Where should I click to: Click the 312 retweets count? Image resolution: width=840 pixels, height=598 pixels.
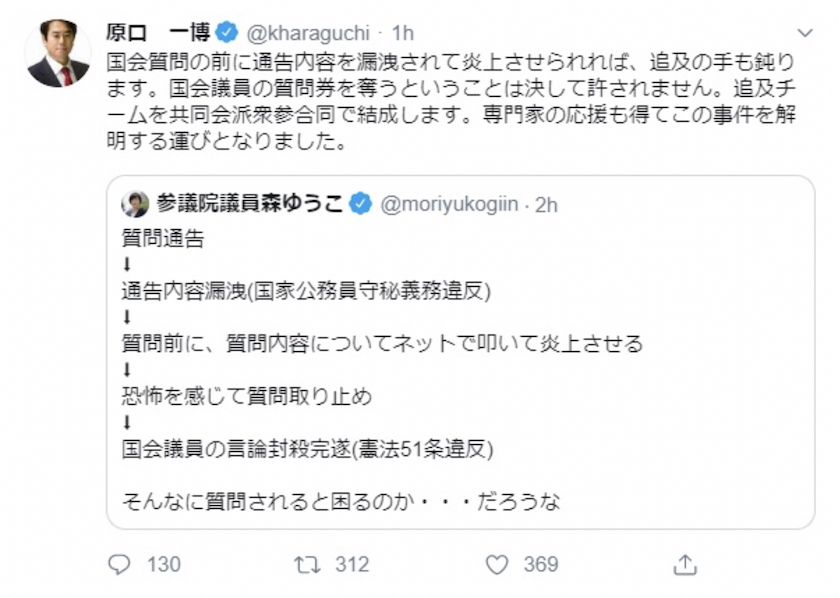[352, 565]
